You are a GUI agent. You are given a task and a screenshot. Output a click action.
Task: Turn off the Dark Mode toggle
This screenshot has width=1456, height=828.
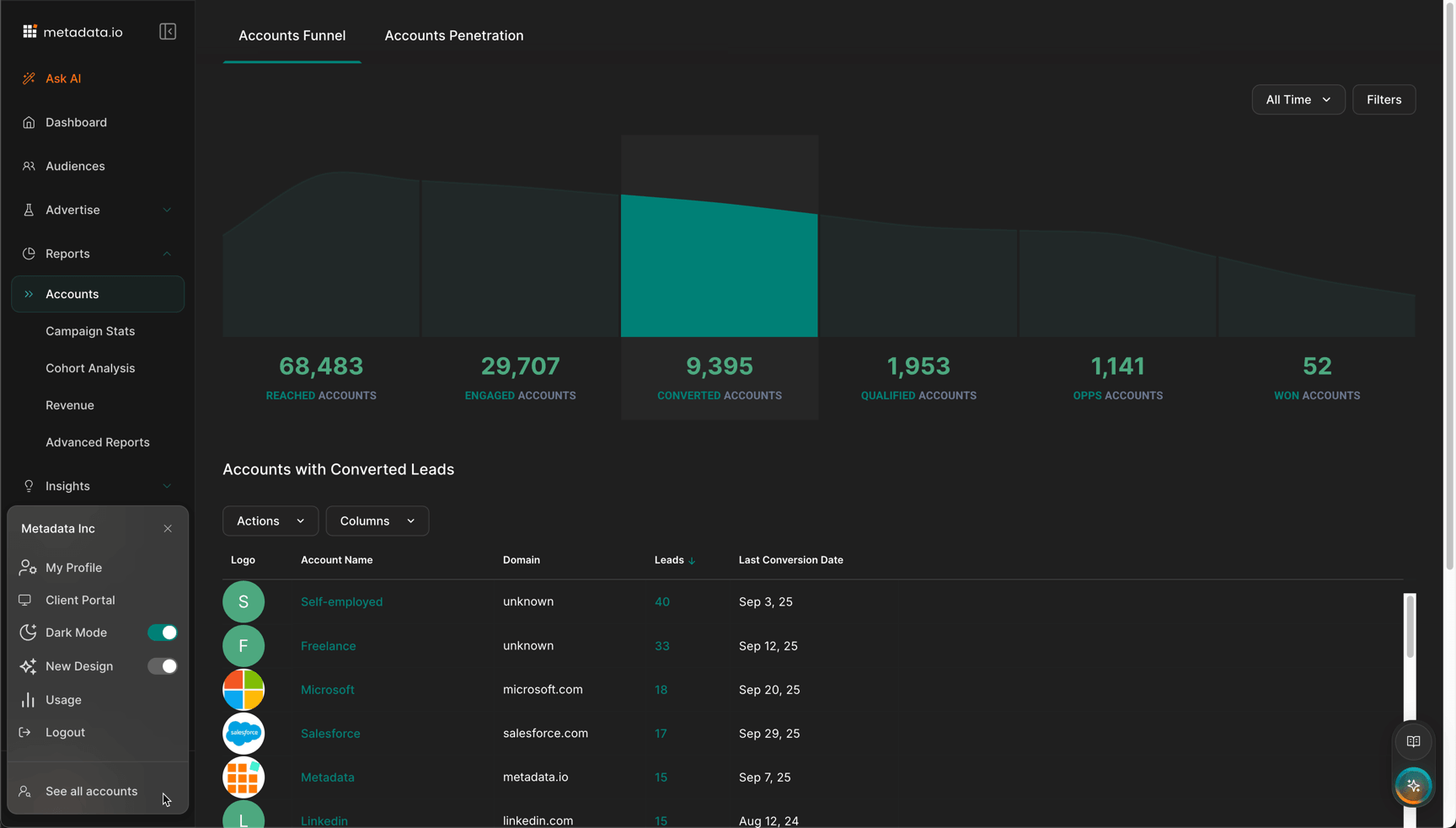coord(162,633)
